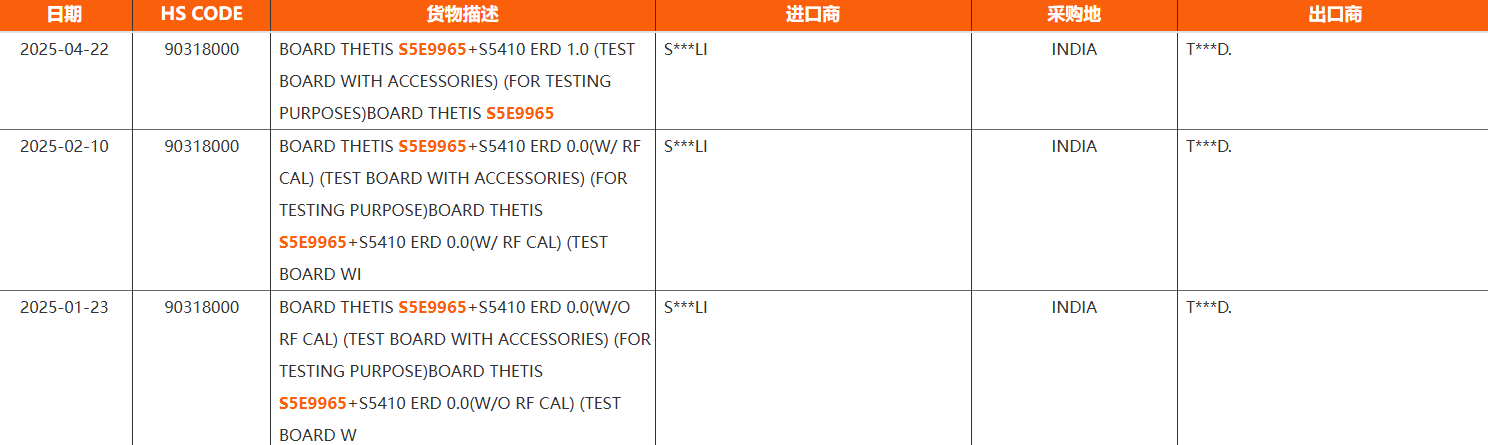The width and height of the screenshot is (1488, 445).
Task: Click INDIA in the 2025-02-10 row
Action: [1074, 146]
